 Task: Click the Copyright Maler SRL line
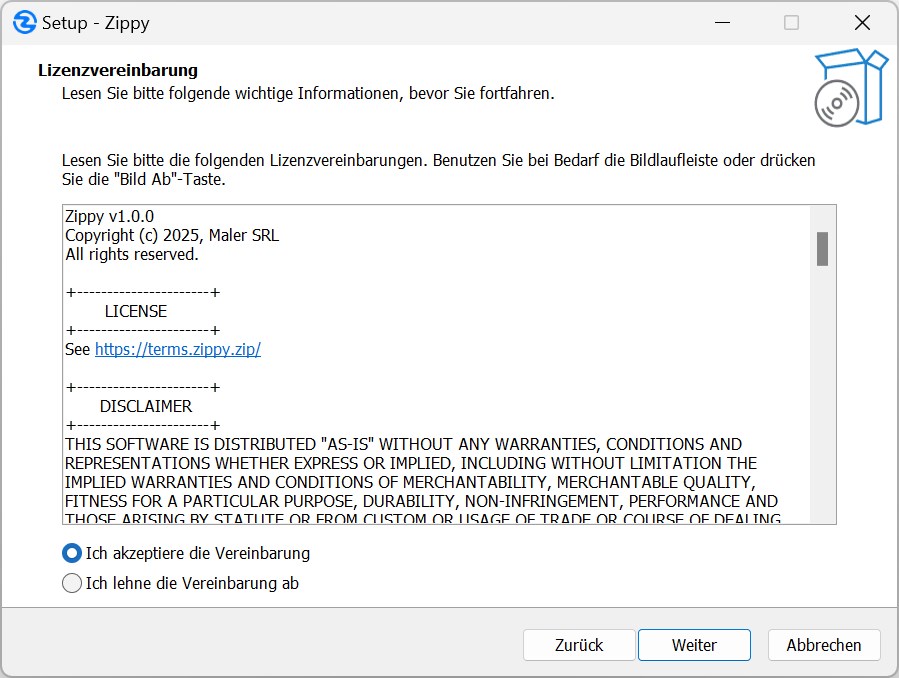[x=172, y=235]
